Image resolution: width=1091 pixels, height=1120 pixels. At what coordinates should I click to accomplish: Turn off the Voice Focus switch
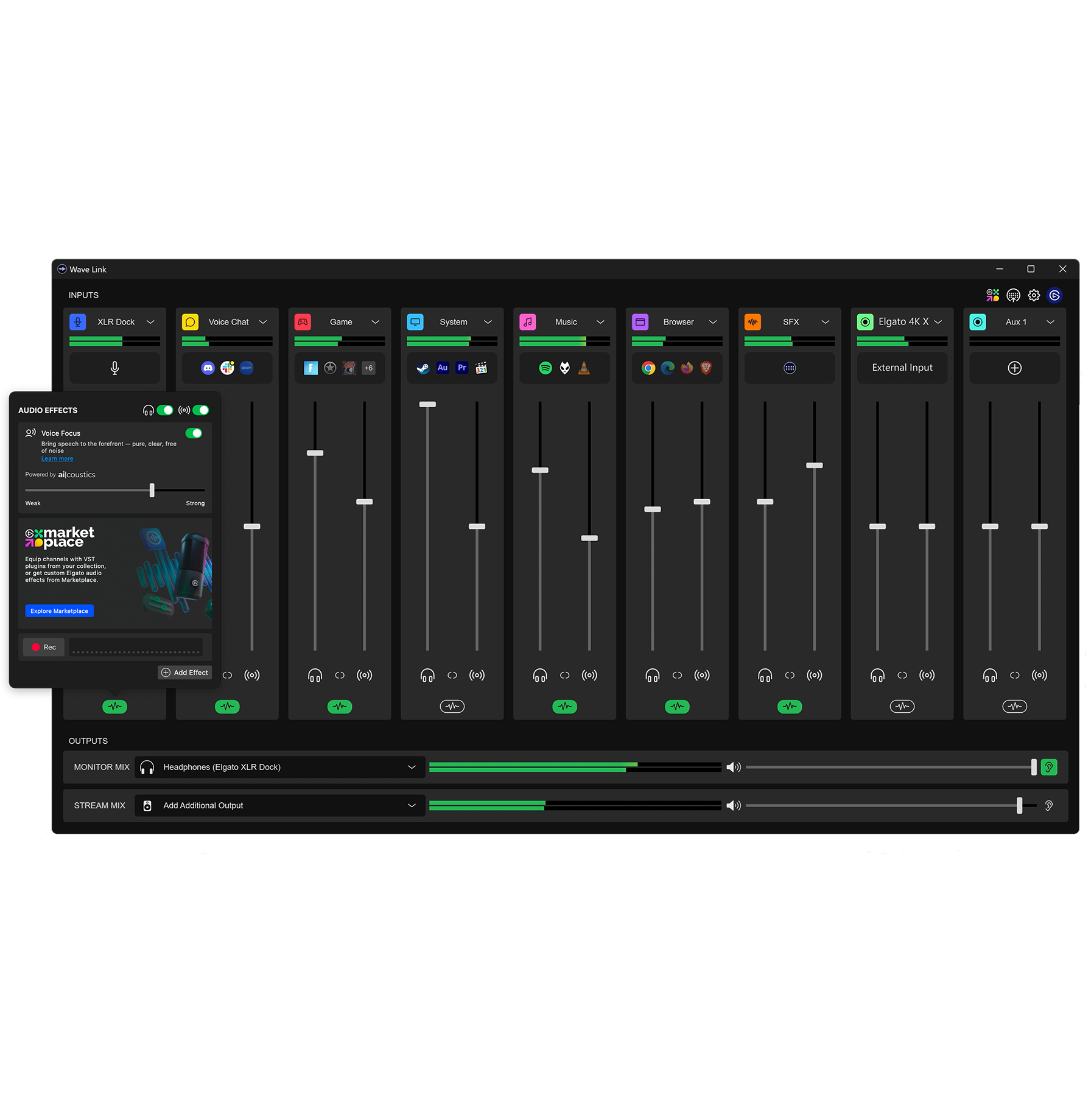point(194,433)
